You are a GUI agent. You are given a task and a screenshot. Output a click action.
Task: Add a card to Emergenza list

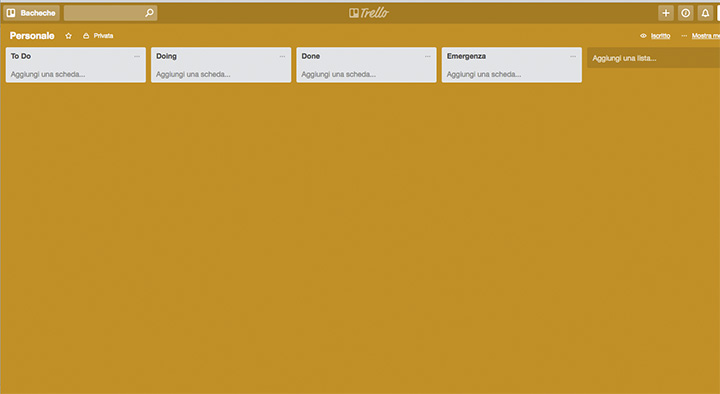click(484, 74)
